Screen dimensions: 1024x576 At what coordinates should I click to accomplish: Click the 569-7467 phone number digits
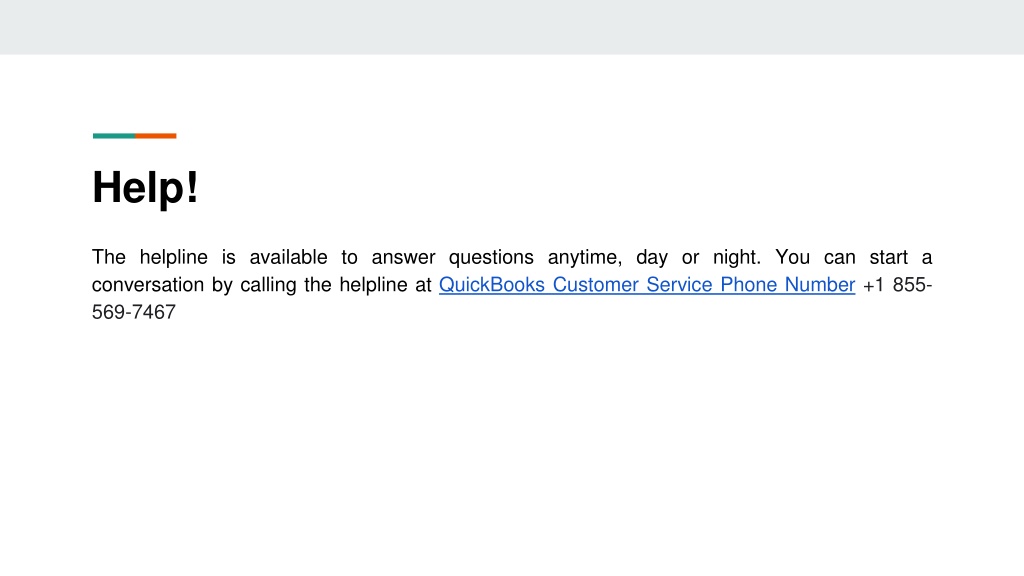(x=134, y=312)
